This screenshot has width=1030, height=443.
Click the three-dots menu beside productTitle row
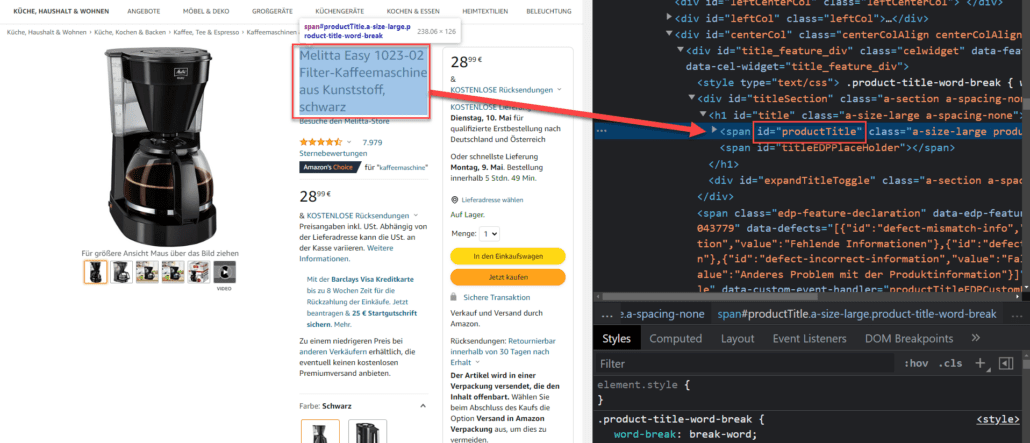(x=603, y=131)
